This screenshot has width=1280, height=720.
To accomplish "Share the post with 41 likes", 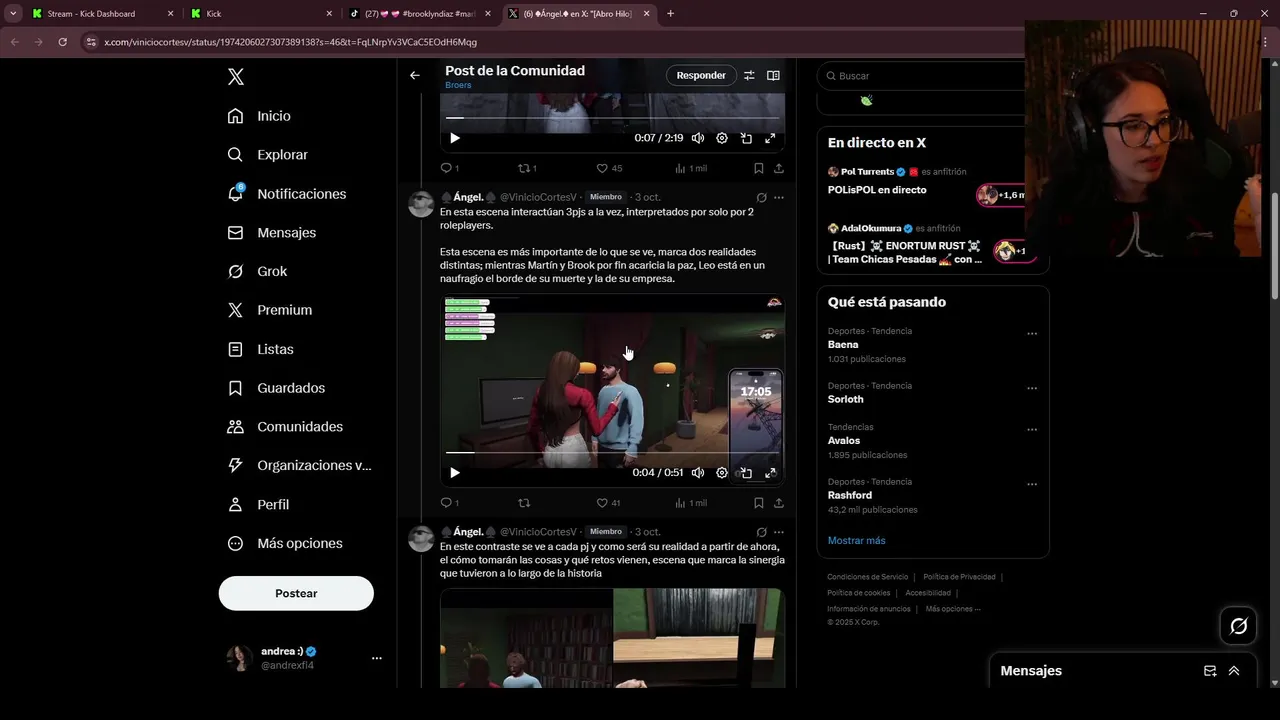I will [x=779, y=503].
